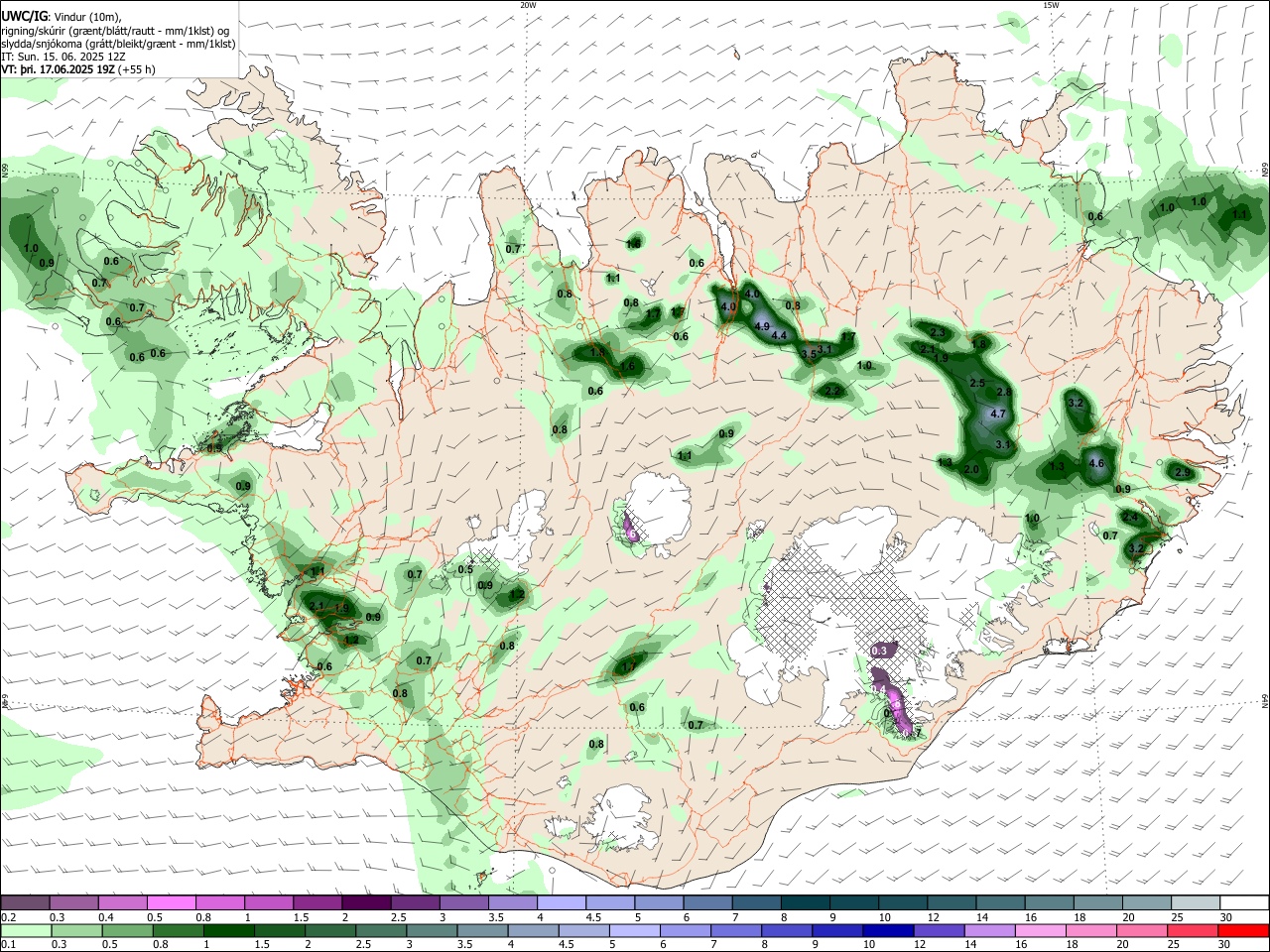
Task: Pick the violet swatch between 12 and 14 in the lower row
Action: pyautogui.click(x=939, y=931)
